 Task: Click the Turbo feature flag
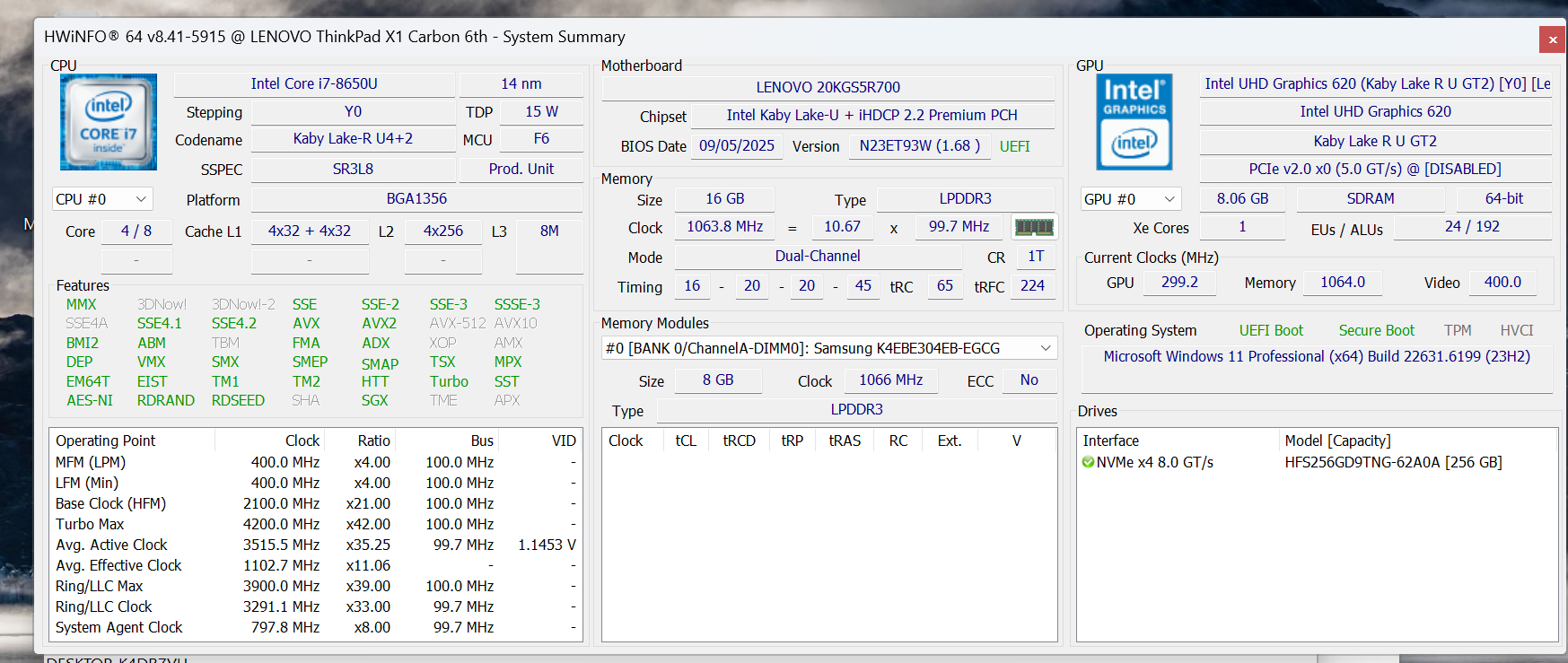tap(449, 382)
